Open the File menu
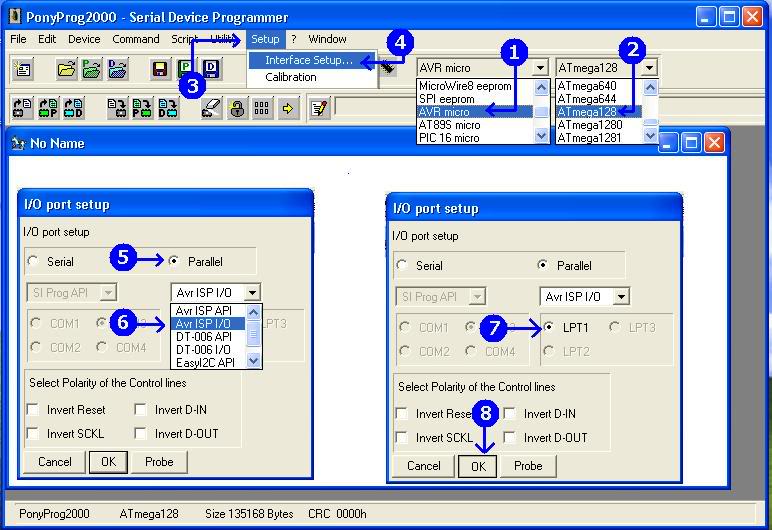The height and width of the screenshot is (530, 772). pos(18,39)
